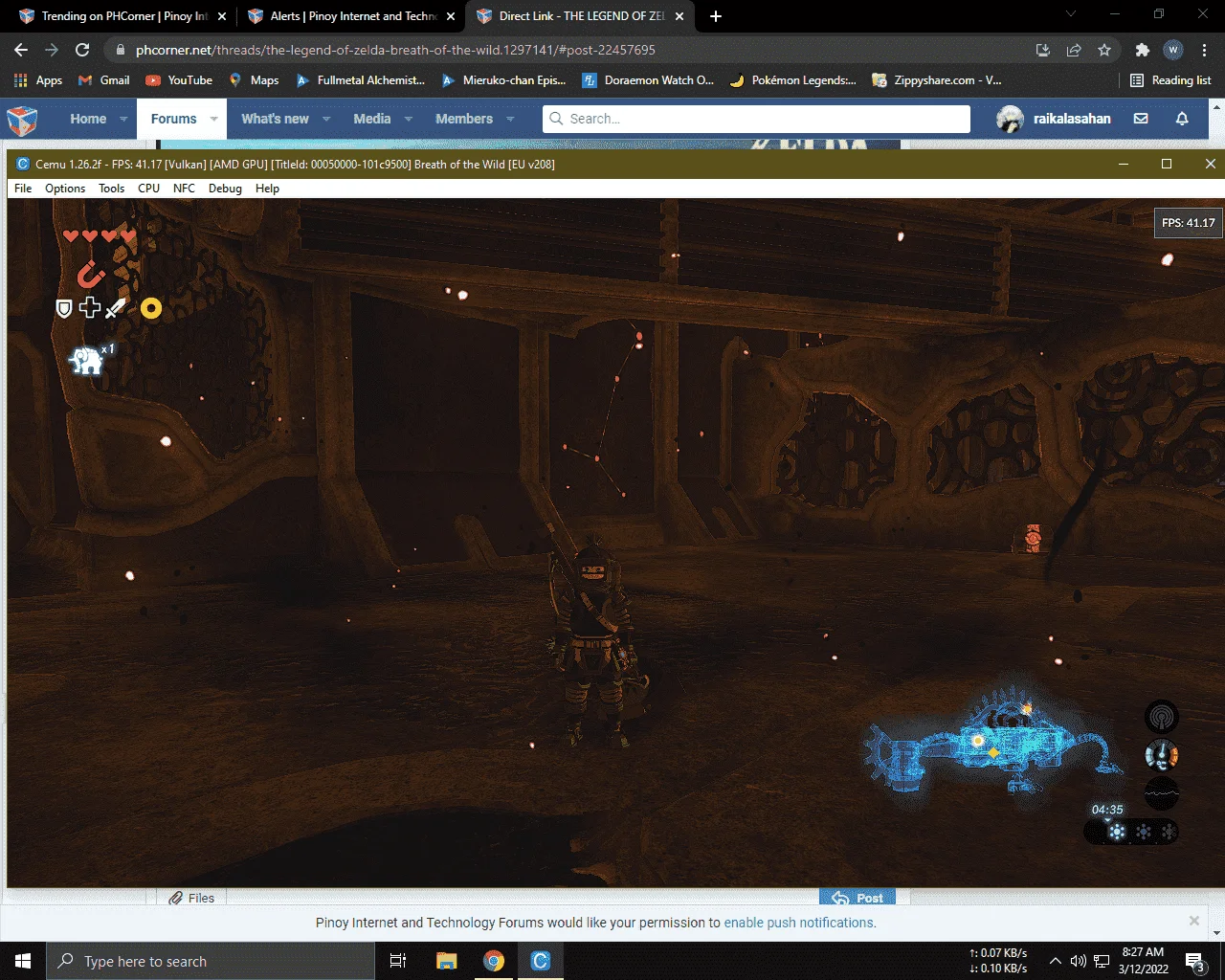Open the forum inbox envelope icon
This screenshot has height=980, width=1225.
click(x=1141, y=119)
